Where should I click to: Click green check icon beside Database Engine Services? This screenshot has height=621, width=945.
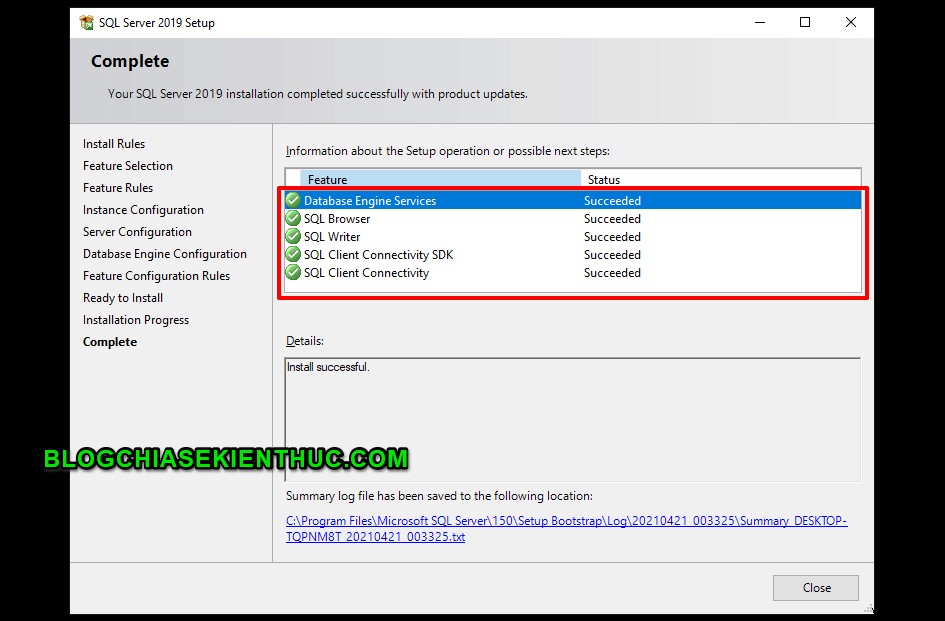[x=293, y=200]
